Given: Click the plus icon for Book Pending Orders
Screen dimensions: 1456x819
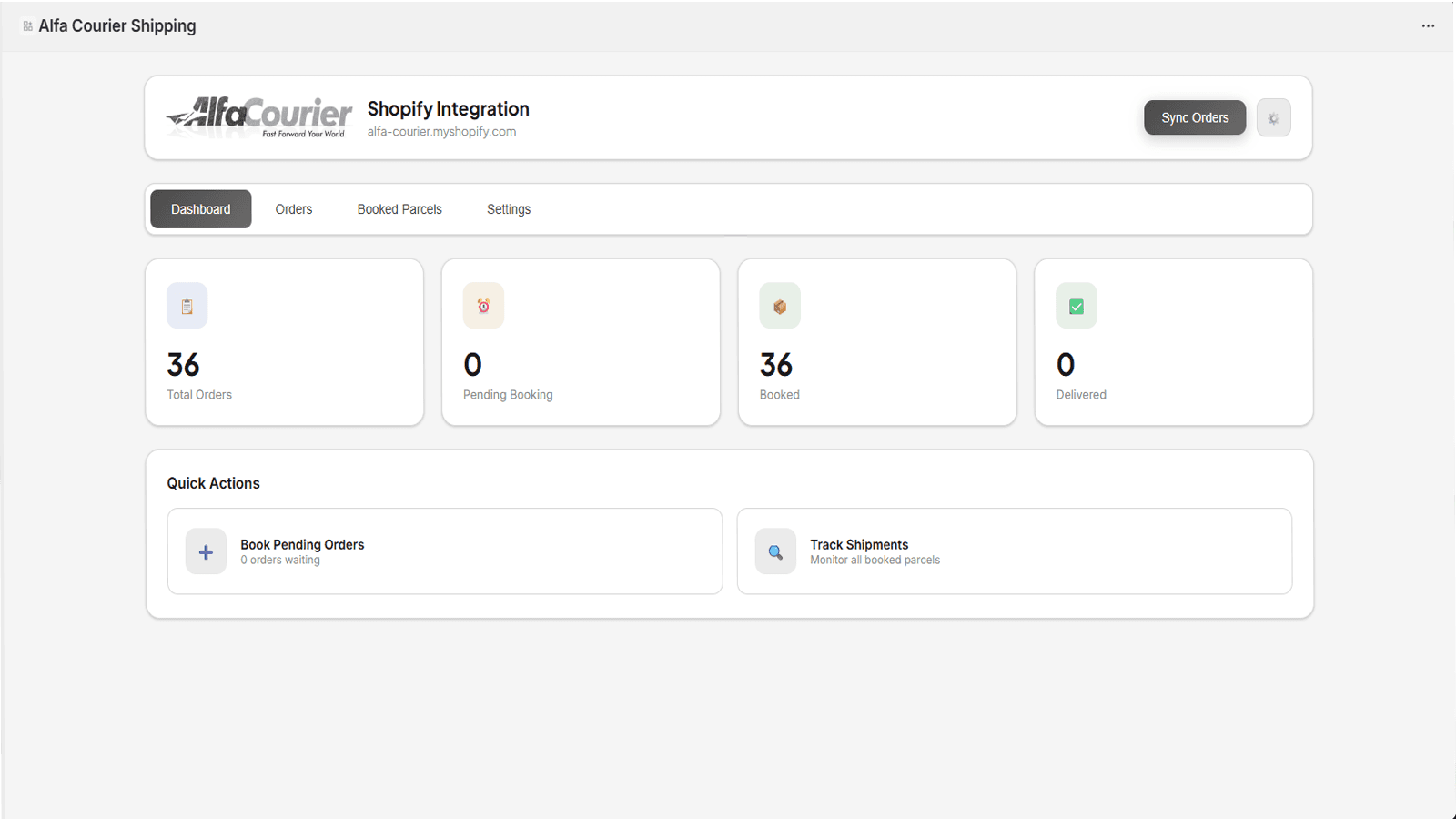Looking at the screenshot, I should (206, 551).
